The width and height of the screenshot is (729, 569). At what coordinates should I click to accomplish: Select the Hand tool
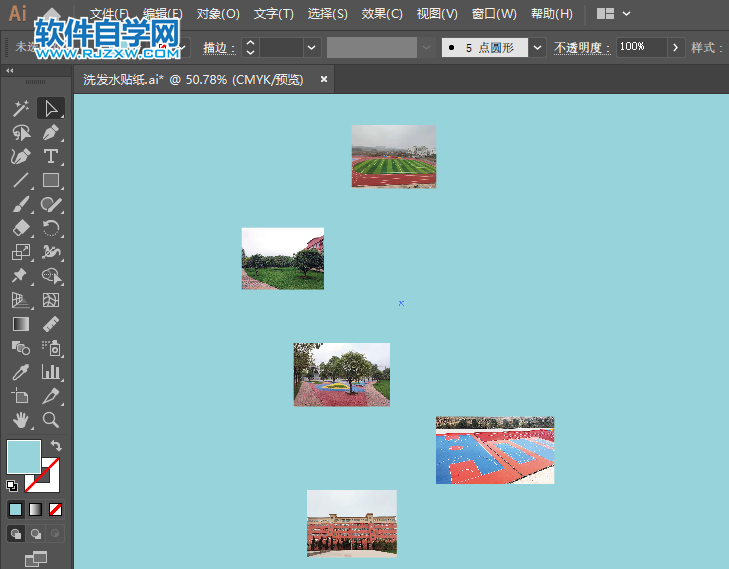click(x=21, y=420)
